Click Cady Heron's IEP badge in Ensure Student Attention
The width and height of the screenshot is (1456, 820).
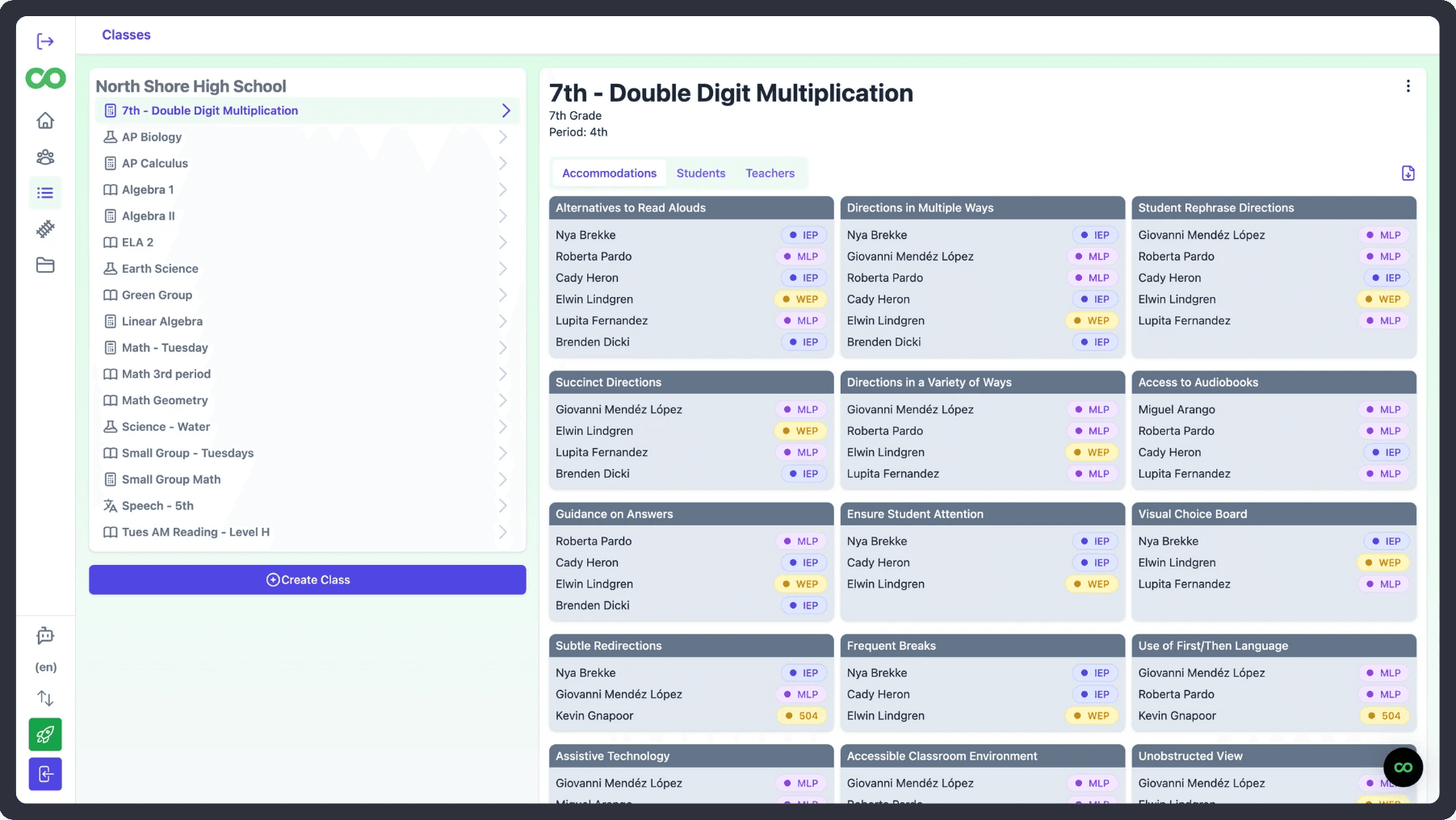1095,563
